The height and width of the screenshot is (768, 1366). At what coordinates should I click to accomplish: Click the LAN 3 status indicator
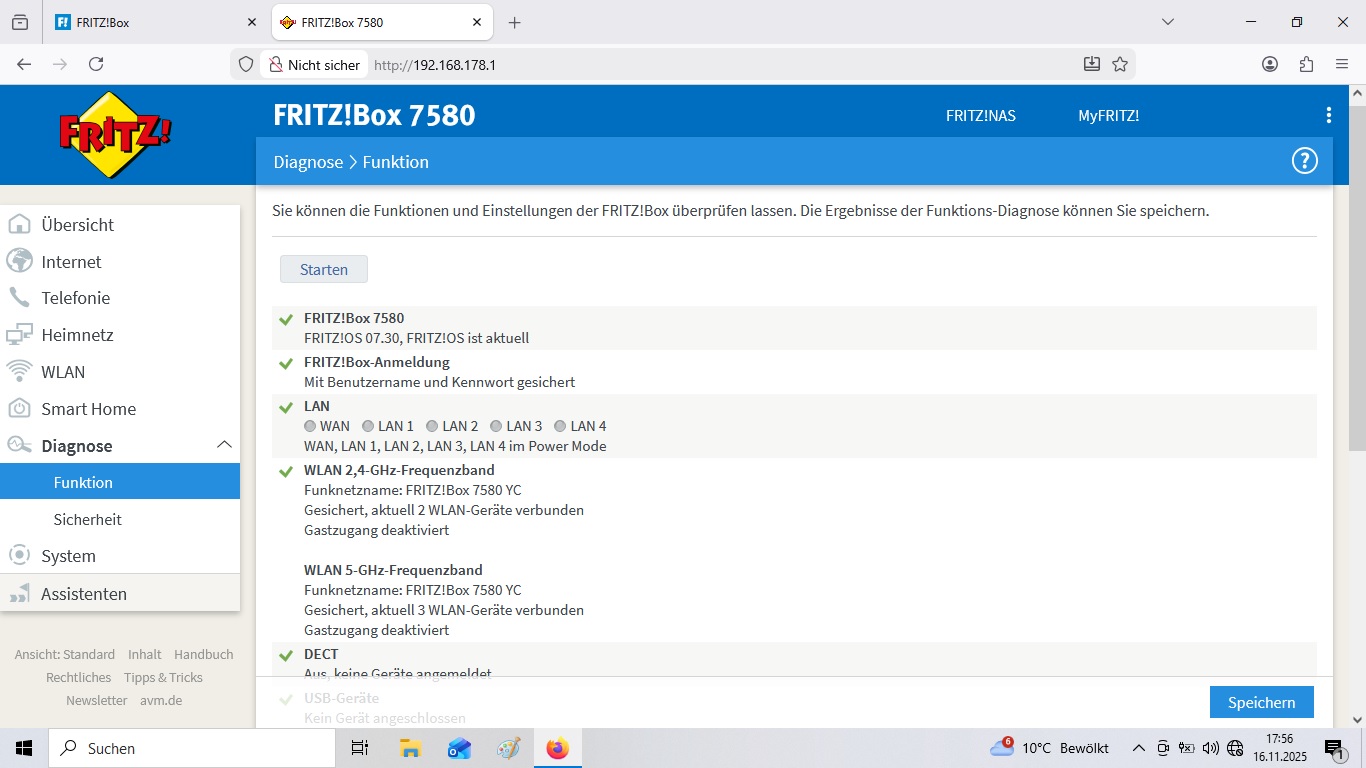tap(496, 426)
